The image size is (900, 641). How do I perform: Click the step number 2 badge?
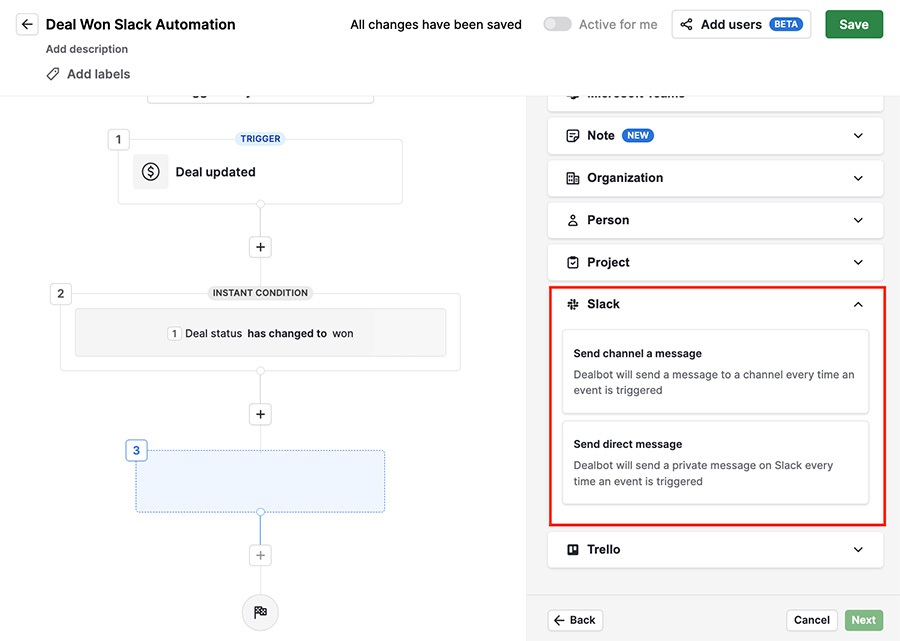coord(60,293)
